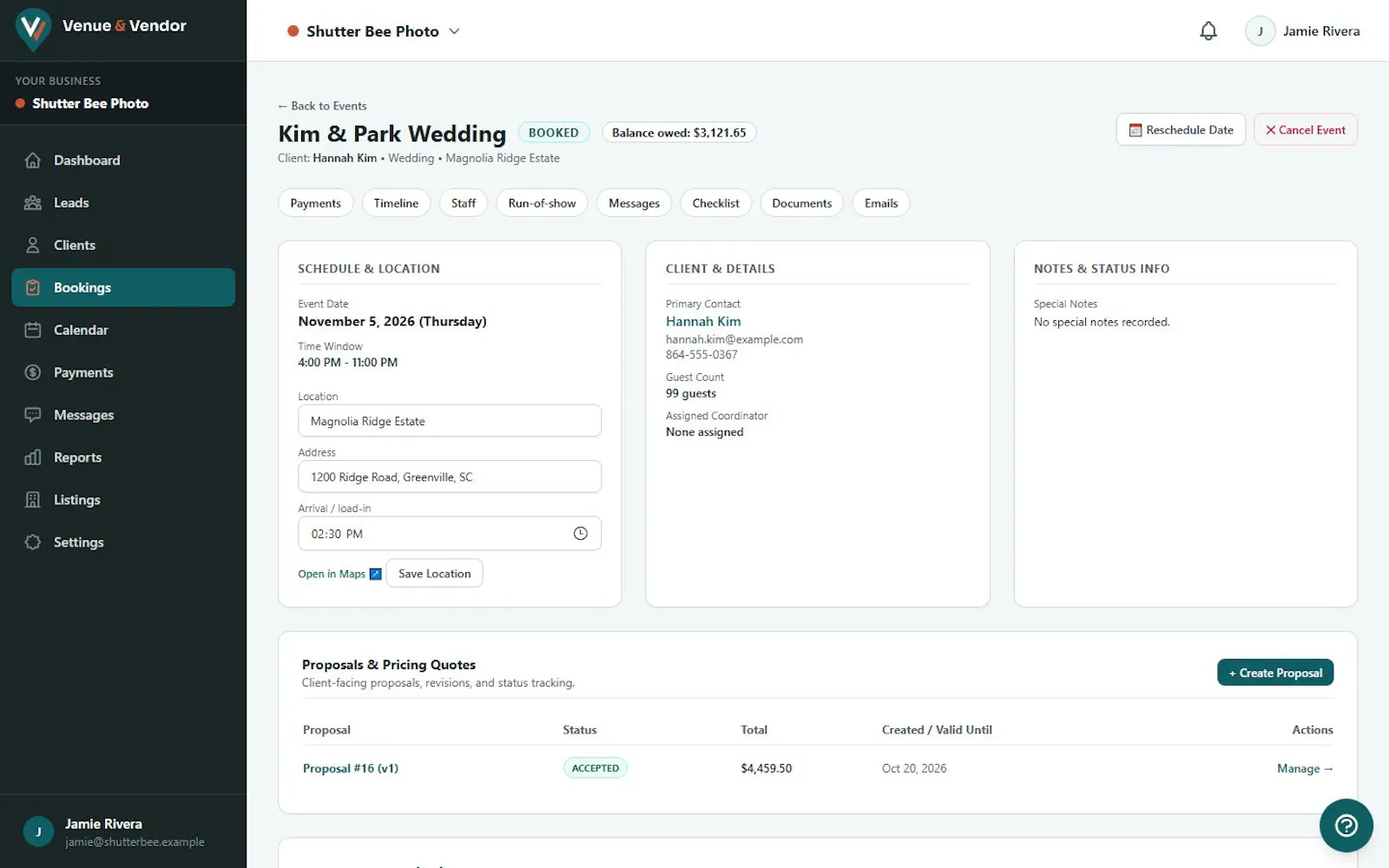The image size is (1389, 868).
Task: Click Reschedule Date button
Action: pyautogui.click(x=1181, y=130)
